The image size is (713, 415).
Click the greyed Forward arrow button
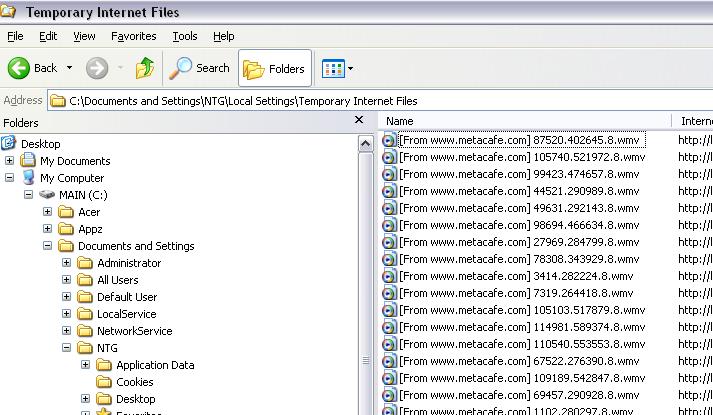pyautogui.click(x=97, y=68)
